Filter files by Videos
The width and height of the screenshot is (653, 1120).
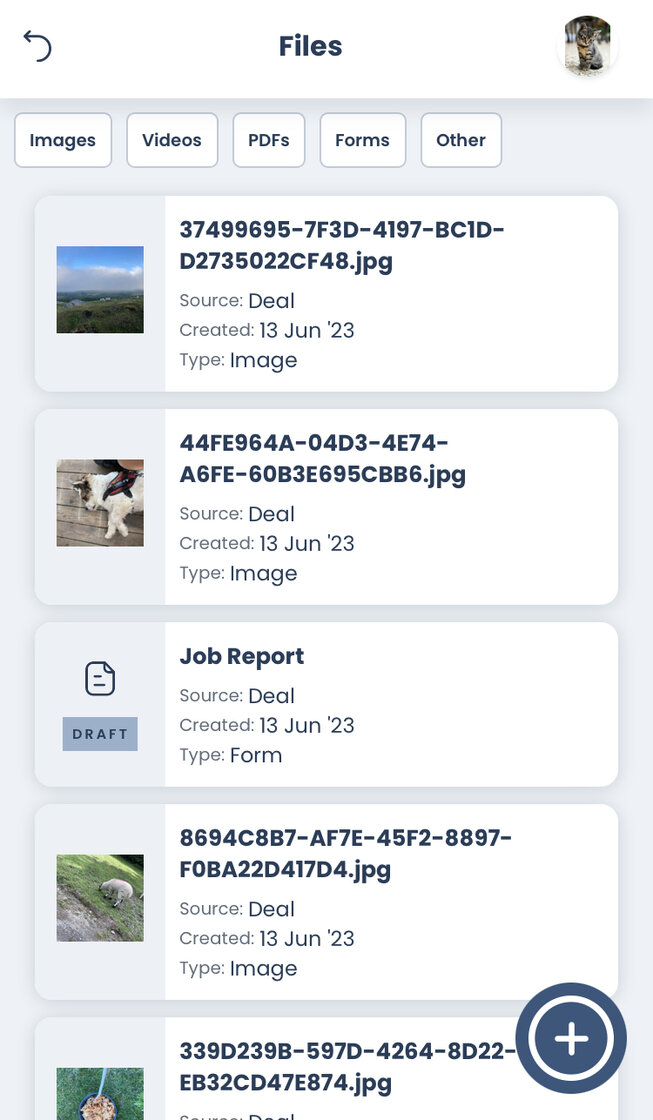coord(172,140)
